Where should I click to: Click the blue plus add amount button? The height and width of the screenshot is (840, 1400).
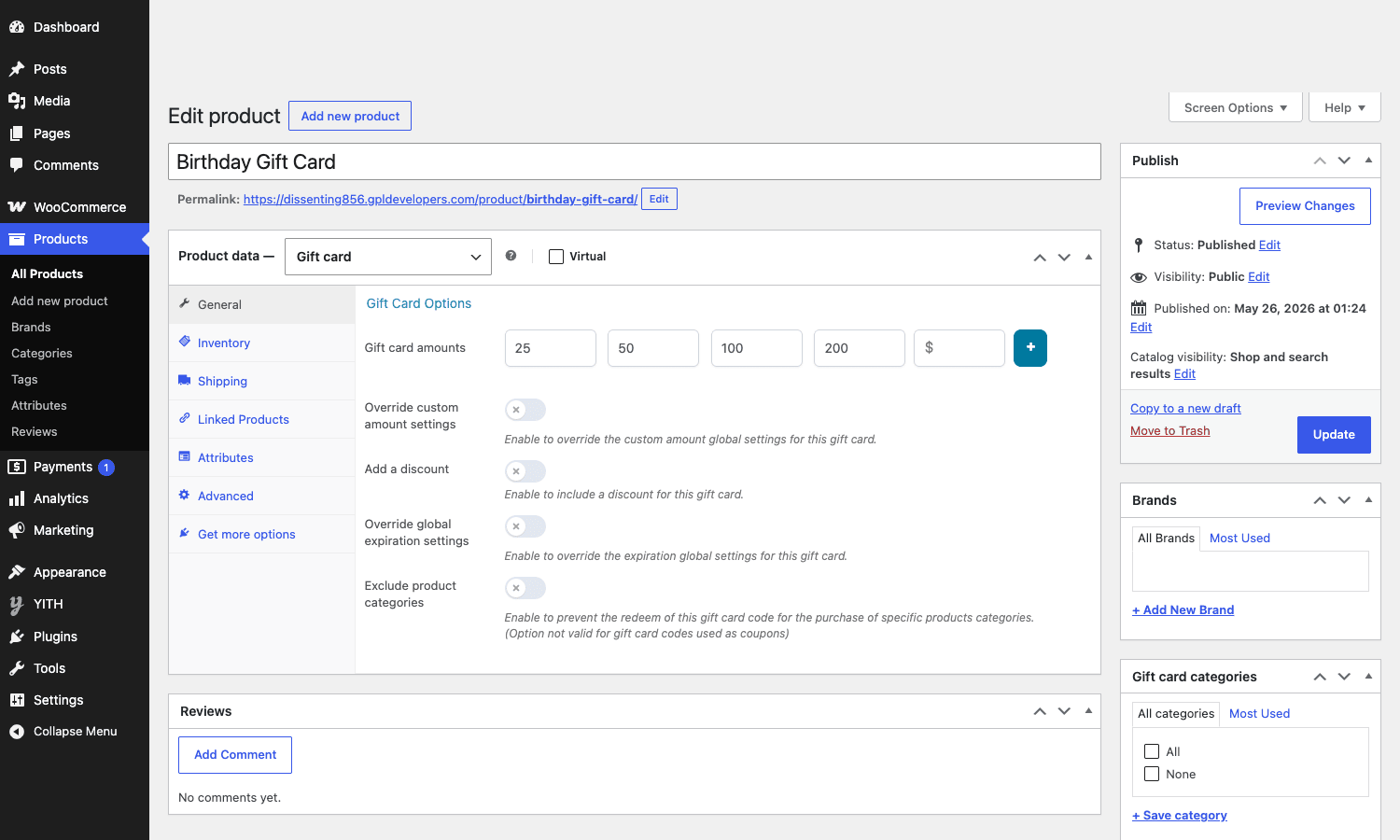point(1030,348)
